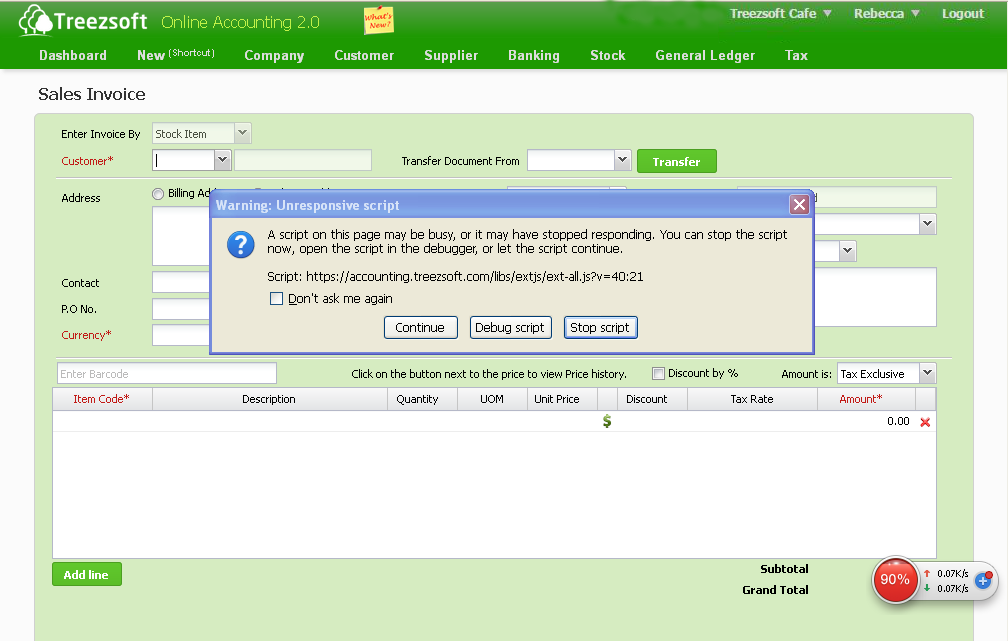Click the green Transfer button

point(676,161)
